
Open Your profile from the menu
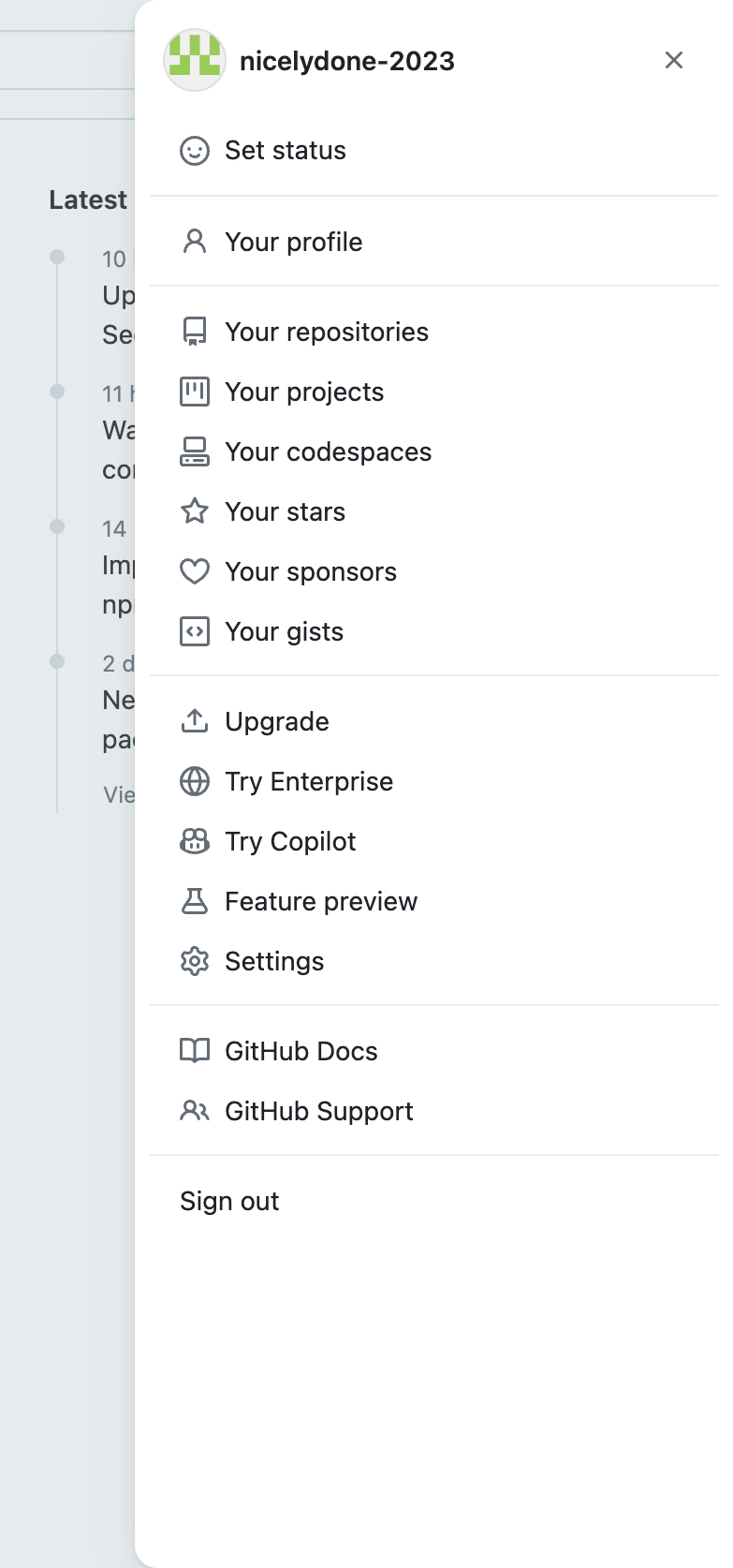pyautogui.click(x=293, y=242)
